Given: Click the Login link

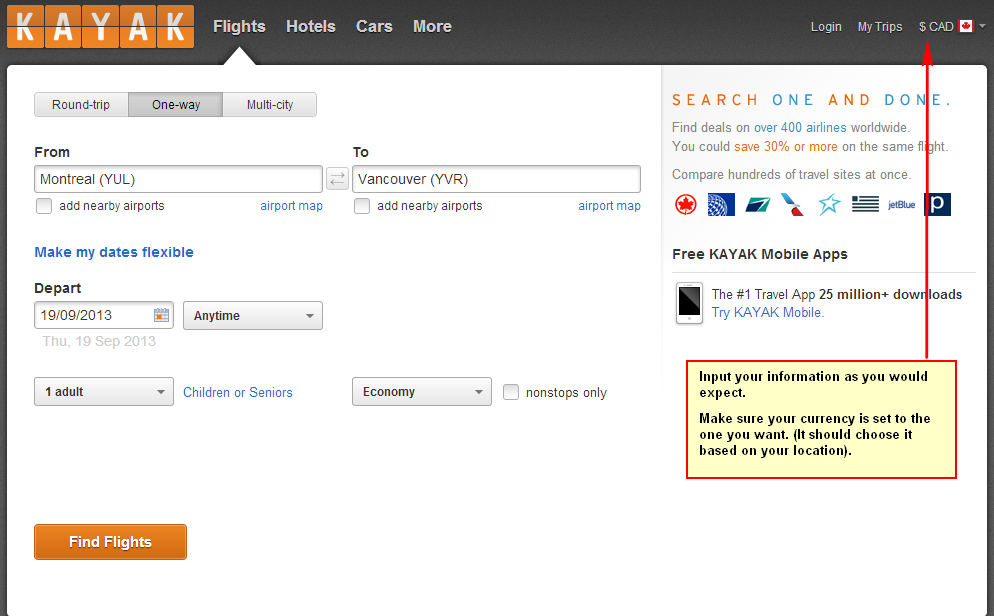Looking at the screenshot, I should pyautogui.click(x=826, y=27).
